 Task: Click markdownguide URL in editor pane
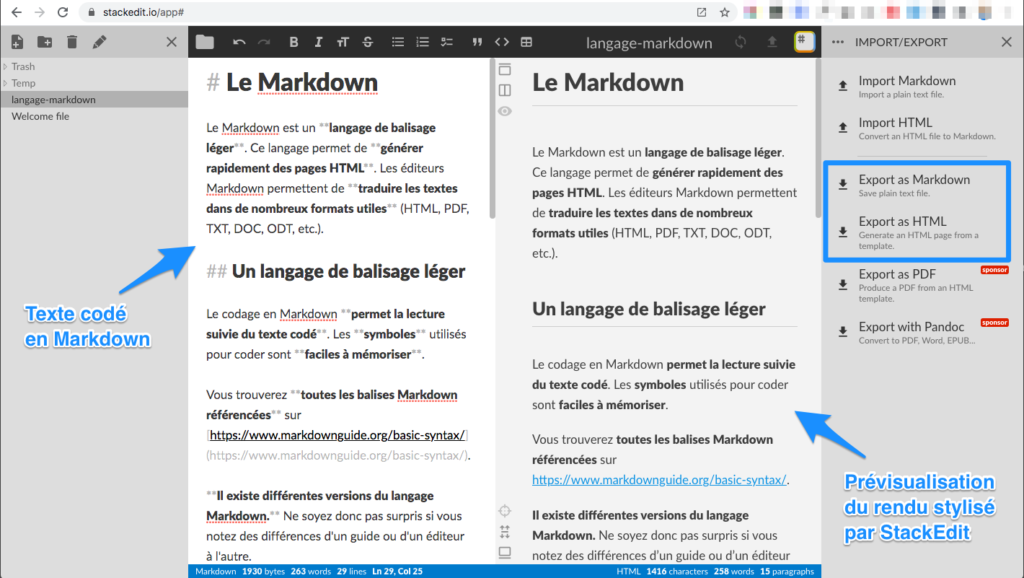pyautogui.click(x=337, y=435)
